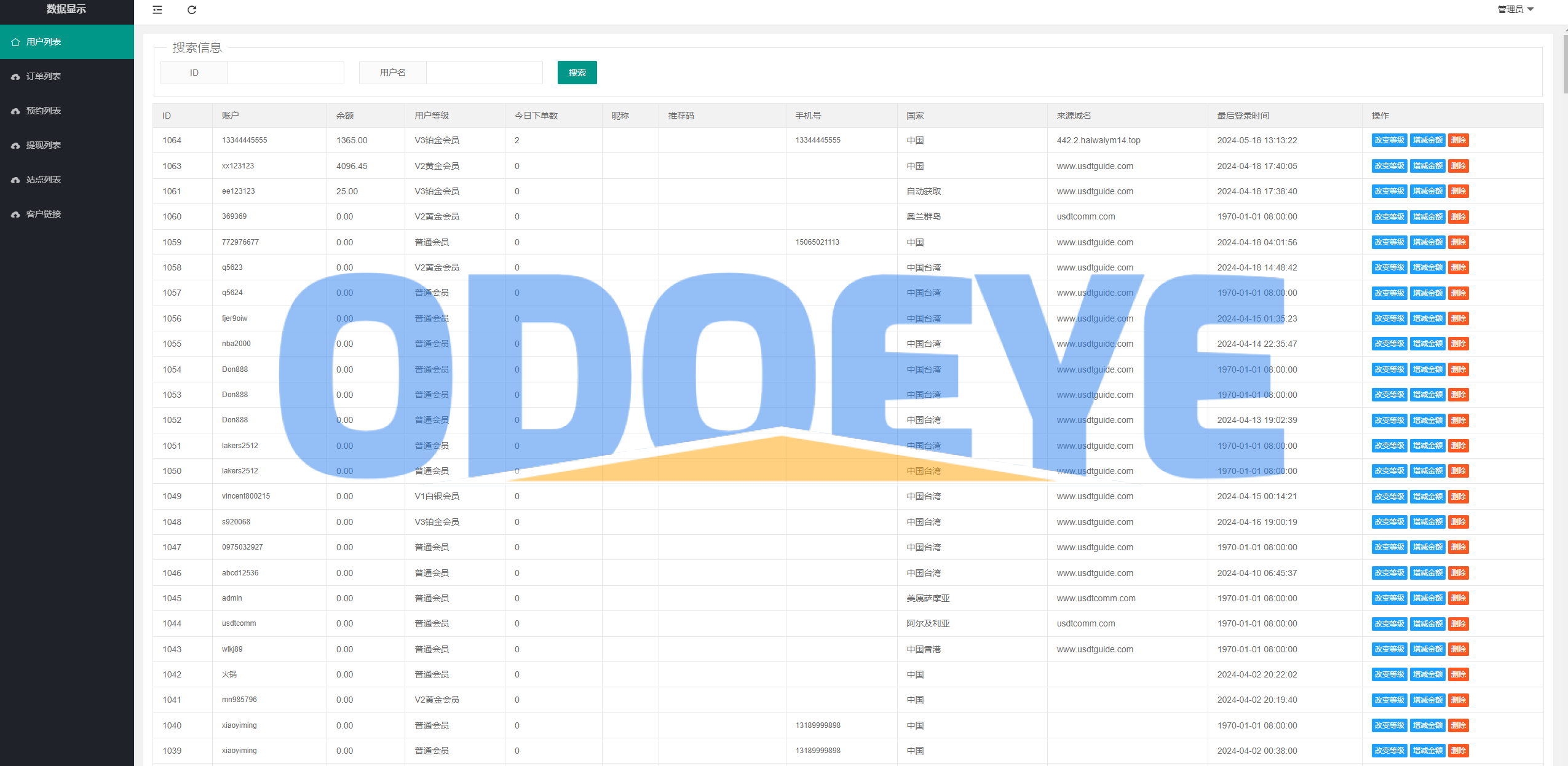
Task: Click the 数据显示 title in the sidebar
Action: [x=66, y=9]
